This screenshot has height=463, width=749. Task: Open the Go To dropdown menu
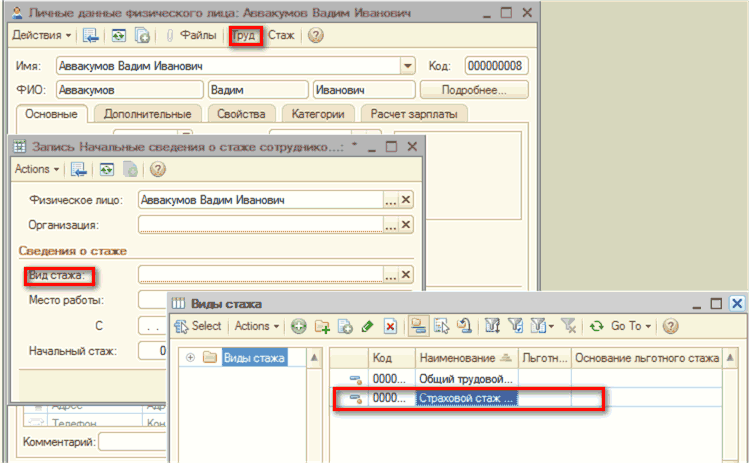click(631, 326)
